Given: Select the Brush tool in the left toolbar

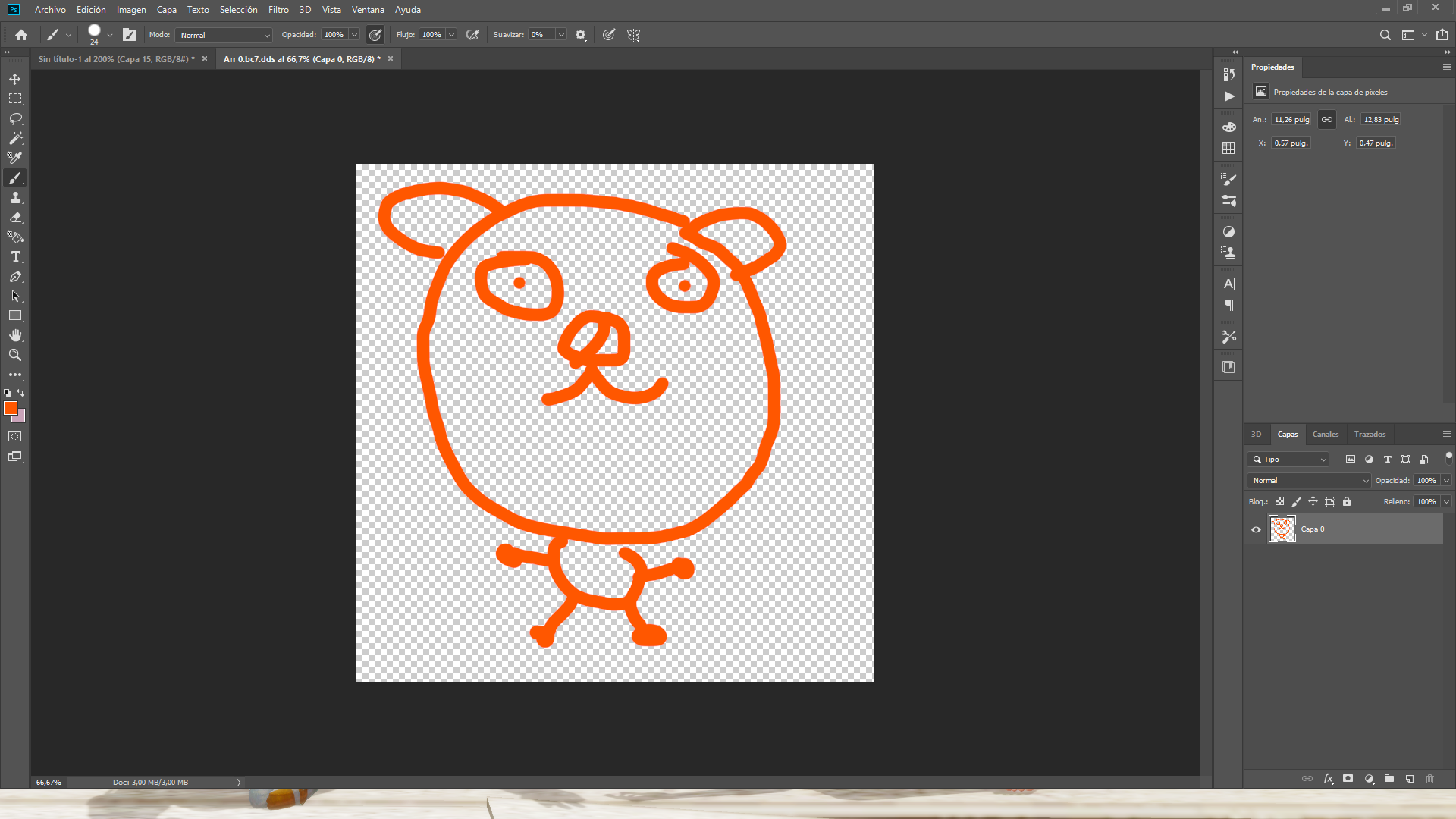Looking at the screenshot, I should [15, 177].
